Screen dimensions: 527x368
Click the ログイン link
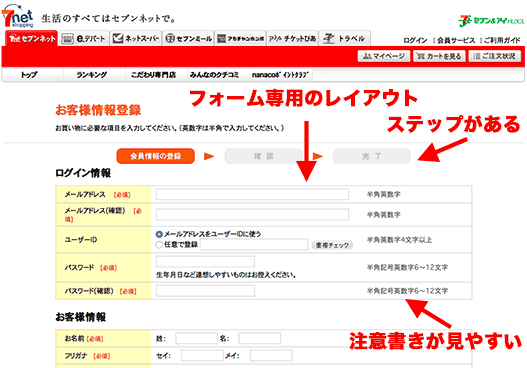click(415, 40)
